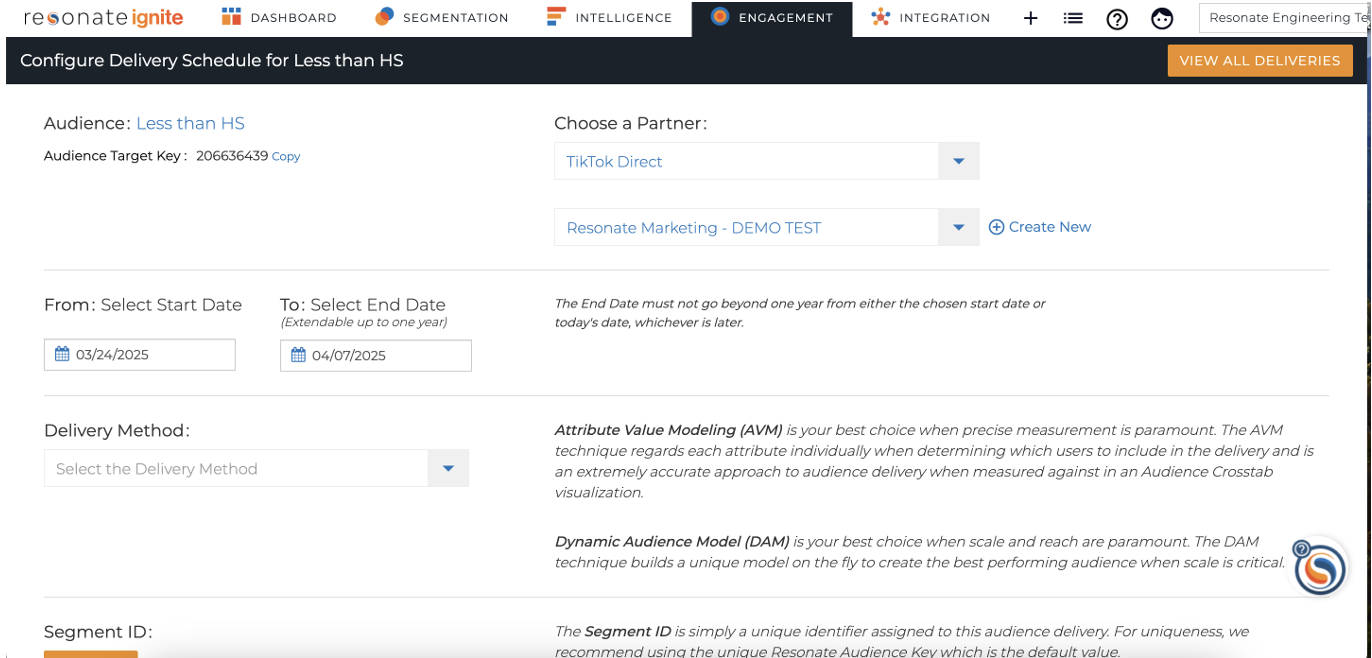Select the Engagement tab
The height and width of the screenshot is (658, 1372).
(771, 18)
